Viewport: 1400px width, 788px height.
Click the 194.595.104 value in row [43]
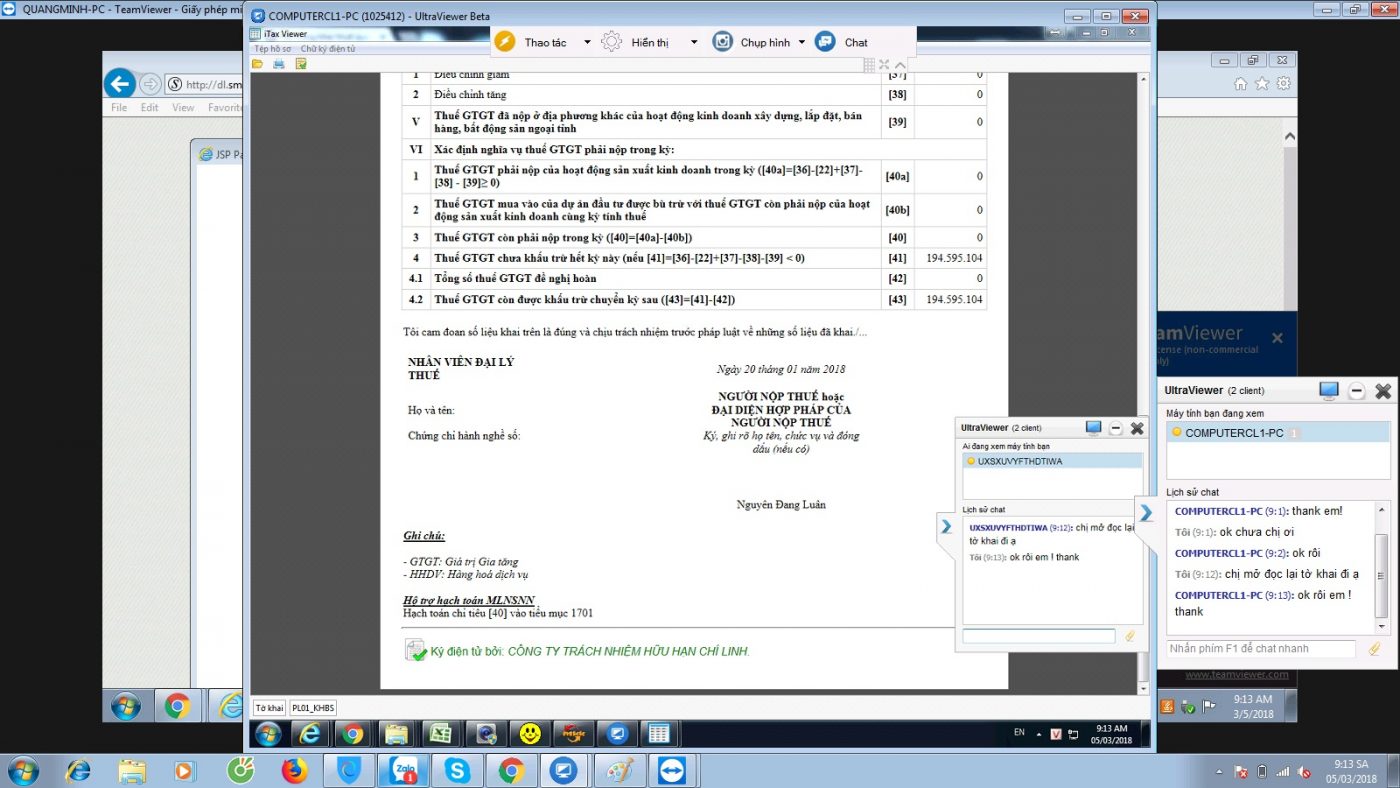pyautogui.click(x=955, y=300)
